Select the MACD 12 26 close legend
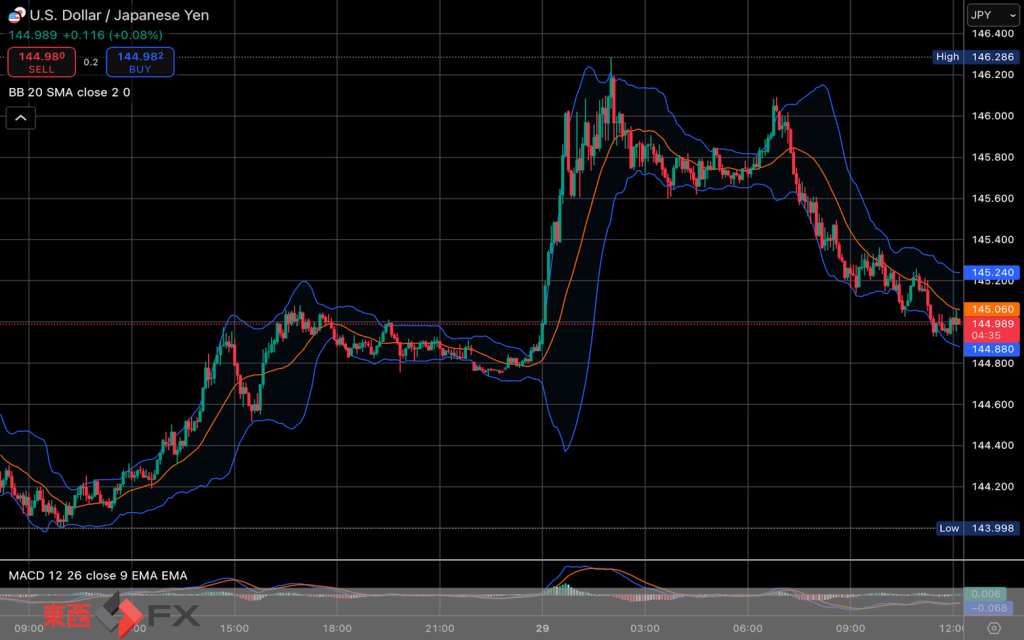The width and height of the screenshot is (1024, 640). (98, 575)
